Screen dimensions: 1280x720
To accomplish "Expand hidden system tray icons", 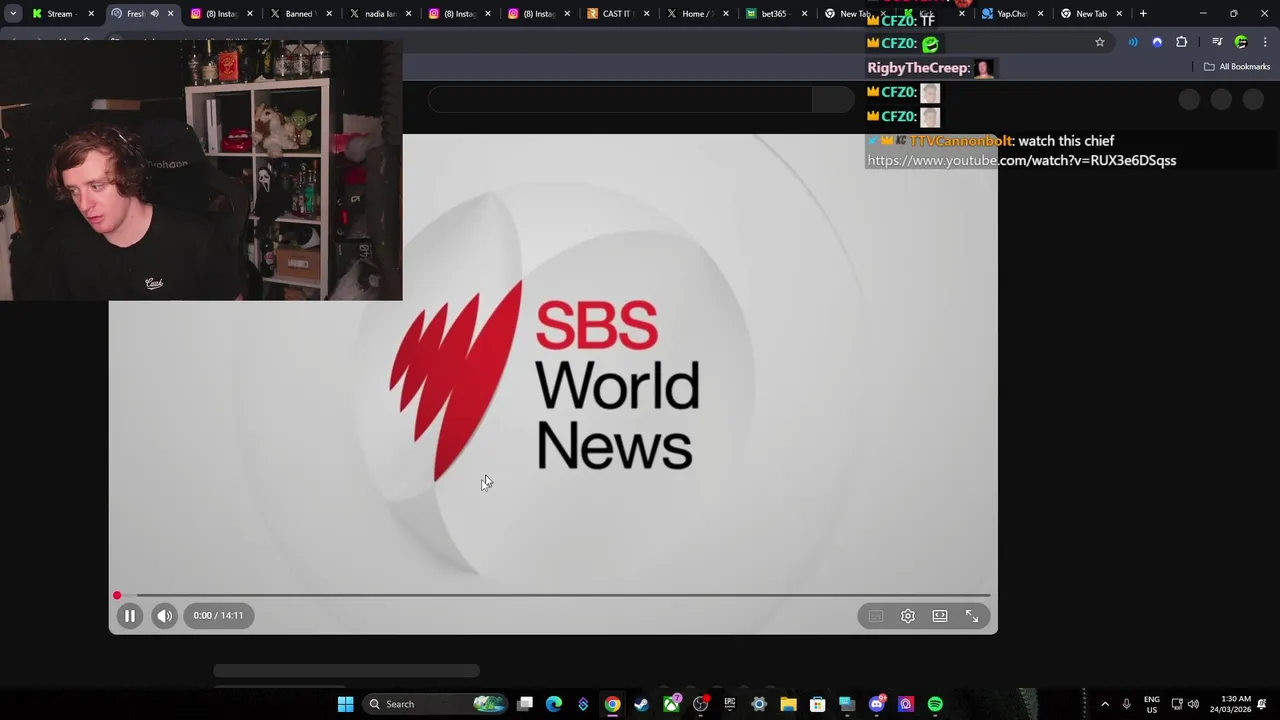I will tap(1105, 704).
